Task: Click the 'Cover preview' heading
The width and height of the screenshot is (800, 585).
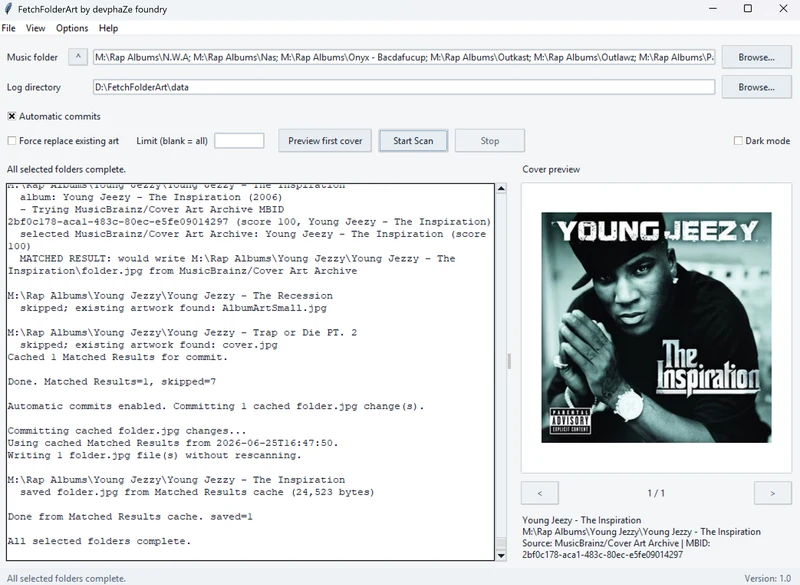Action: [x=551, y=169]
